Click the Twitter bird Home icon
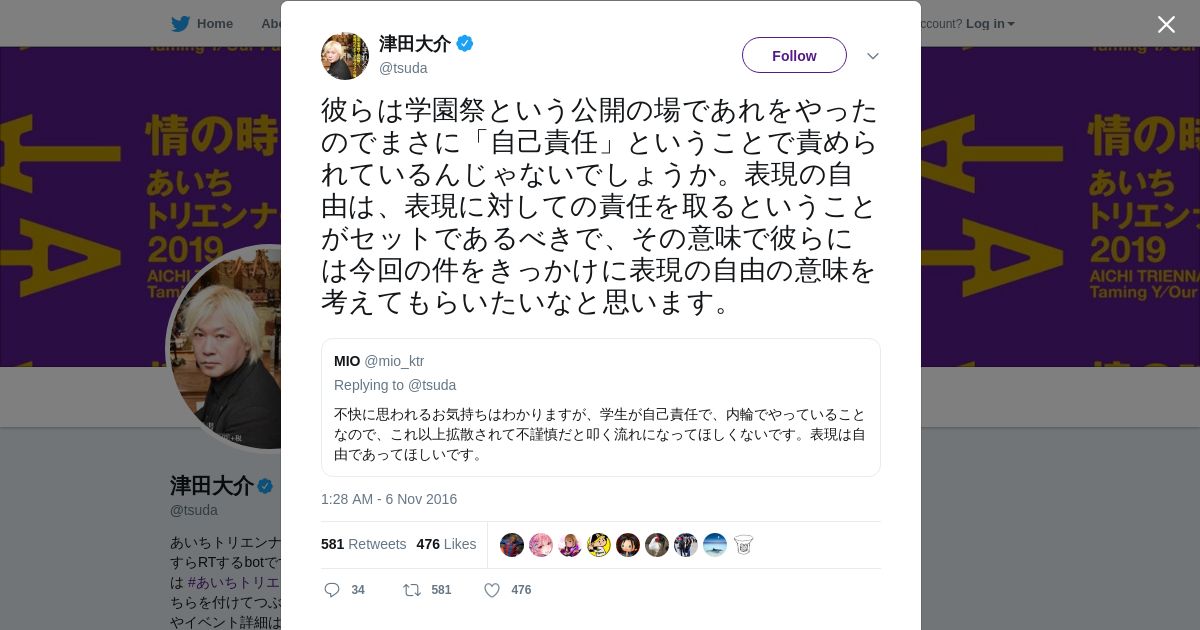1200x630 pixels. [x=180, y=24]
